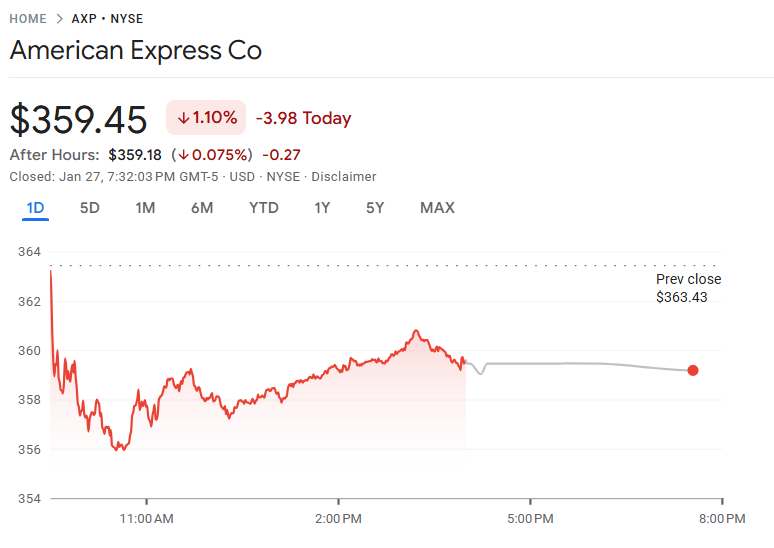Click the breadcrumb chevron after HOME
This screenshot has width=774, height=548.
(x=59, y=19)
